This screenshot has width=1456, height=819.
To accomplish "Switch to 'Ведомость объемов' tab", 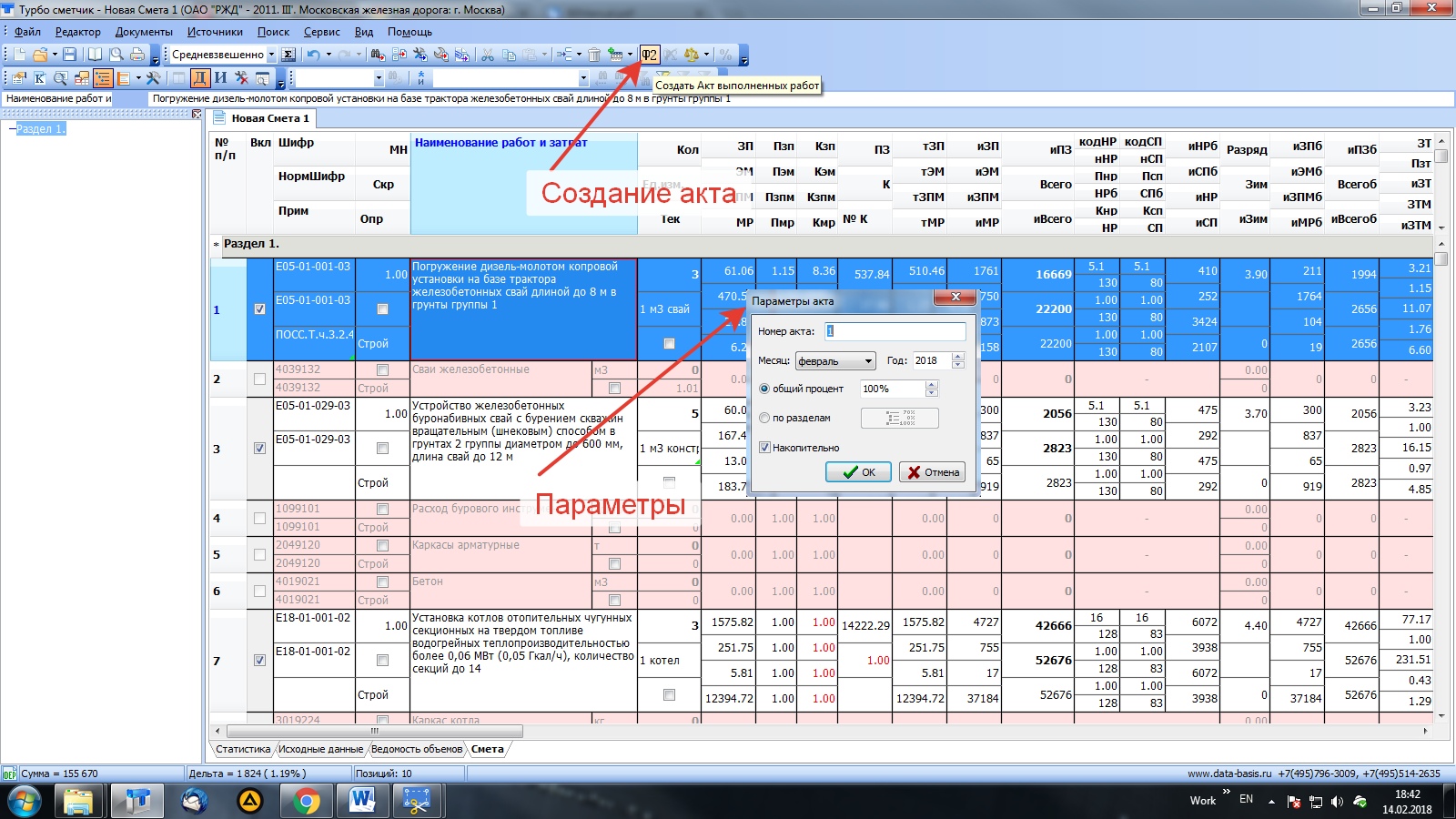I will click(x=417, y=749).
